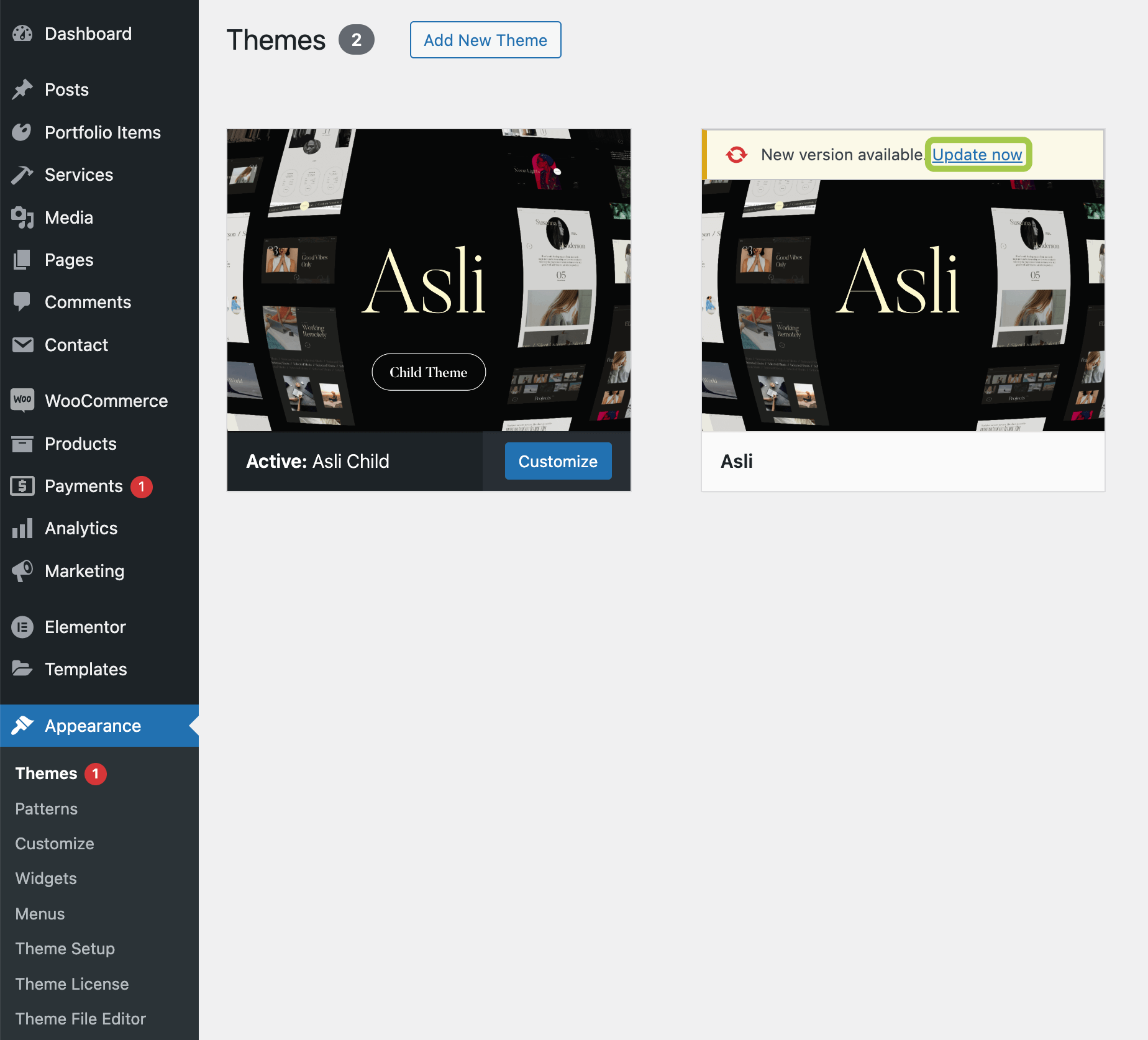Click the Services hammer icon
The width and height of the screenshot is (1148, 1040).
click(x=22, y=175)
